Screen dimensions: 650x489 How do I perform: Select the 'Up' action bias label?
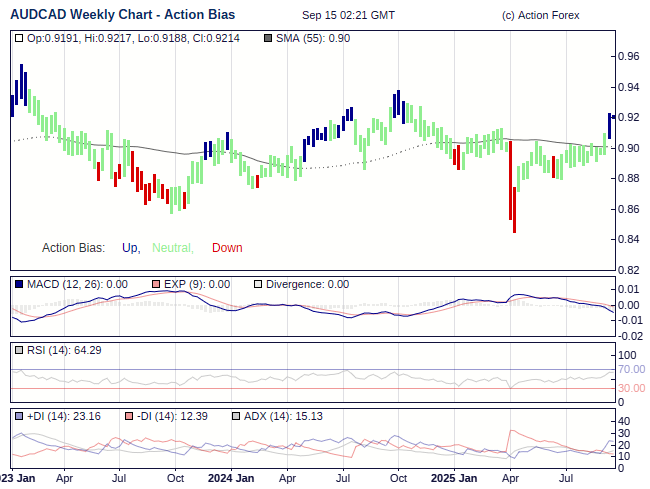(x=130, y=248)
